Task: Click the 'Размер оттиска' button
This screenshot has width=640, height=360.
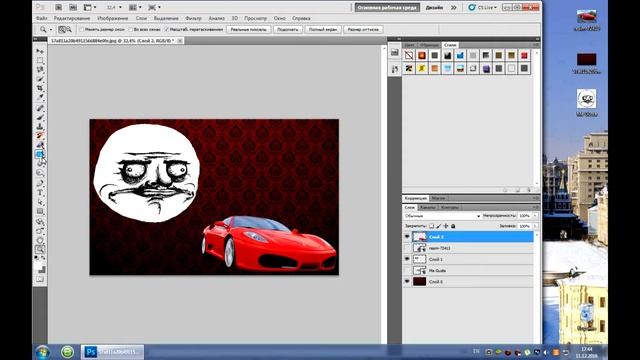Action: click(363, 29)
